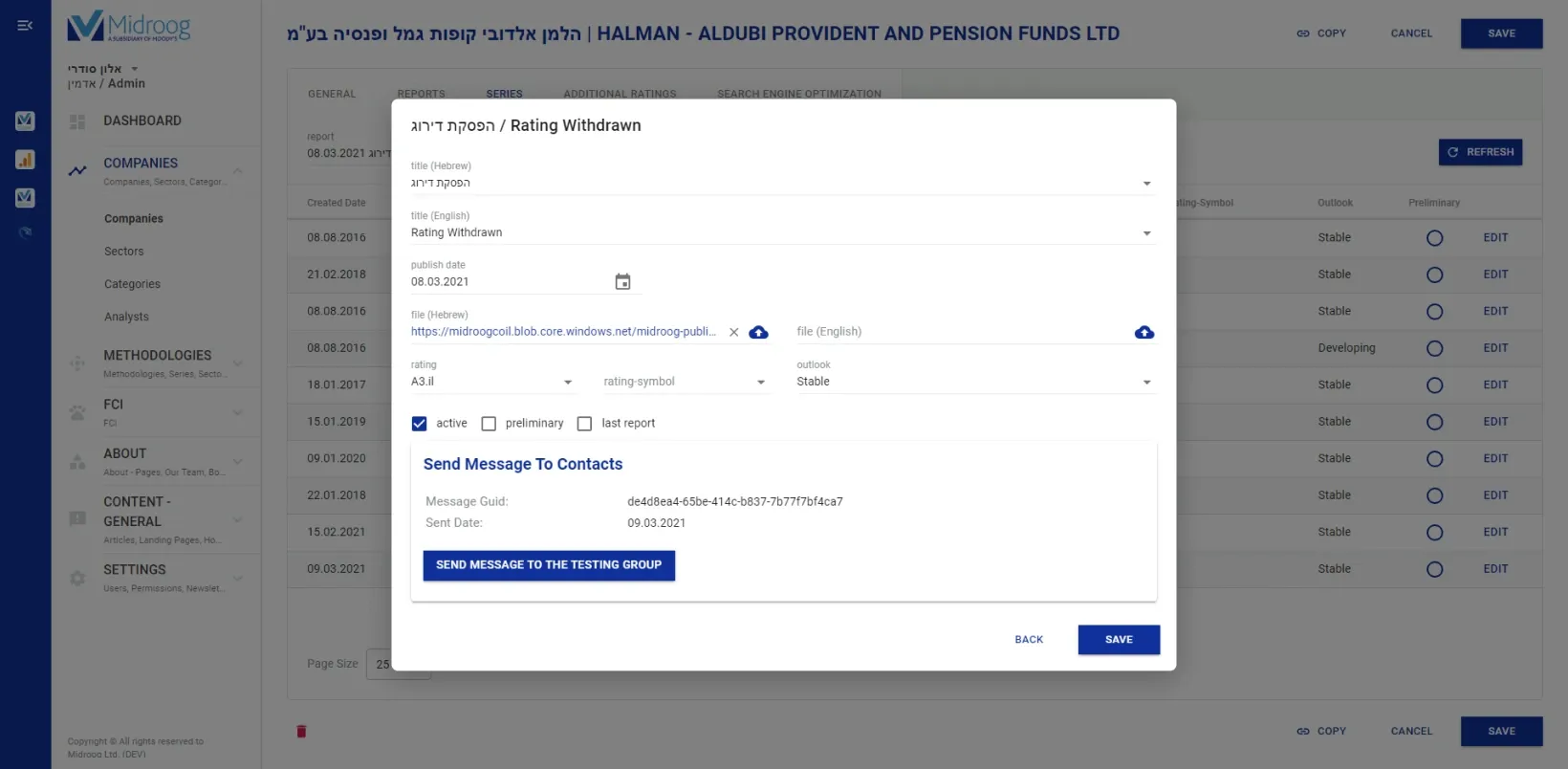The height and width of the screenshot is (769, 1568).
Task: Switch to the Series tab
Action: pos(504,94)
